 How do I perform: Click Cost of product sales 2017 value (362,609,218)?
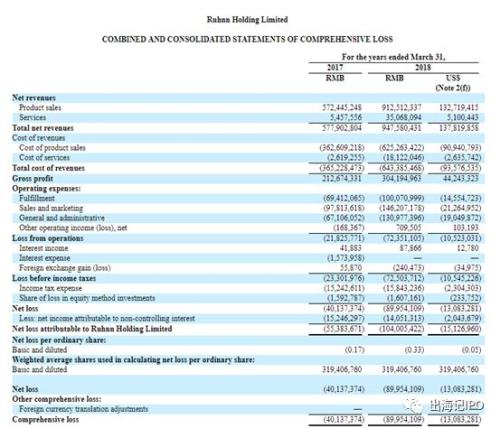click(x=342, y=148)
